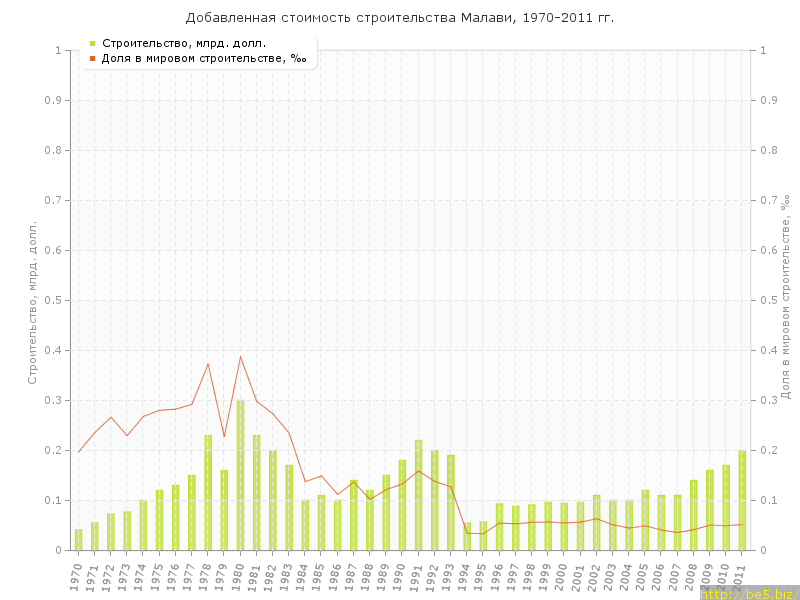The width and height of the screenshot is (800, 600).
Task: Click the chart title about Малави
Action: point(400,18)
